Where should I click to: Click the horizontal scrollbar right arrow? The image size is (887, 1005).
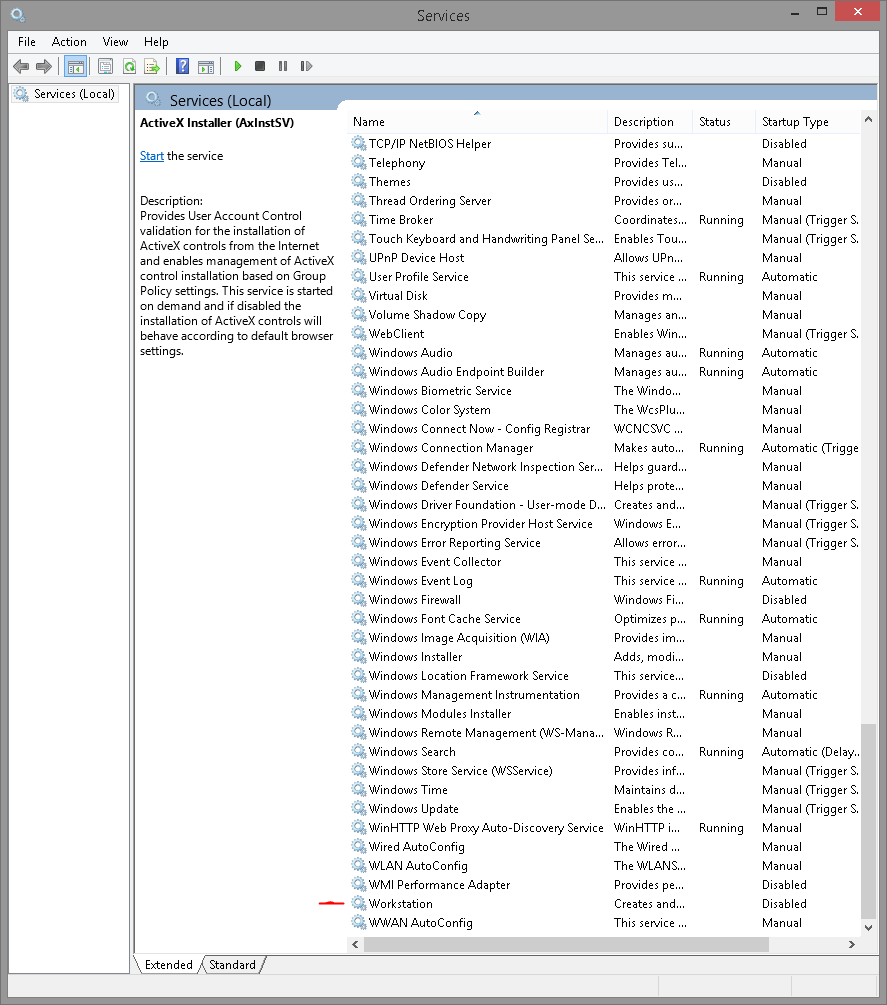[x=852, y=944]
